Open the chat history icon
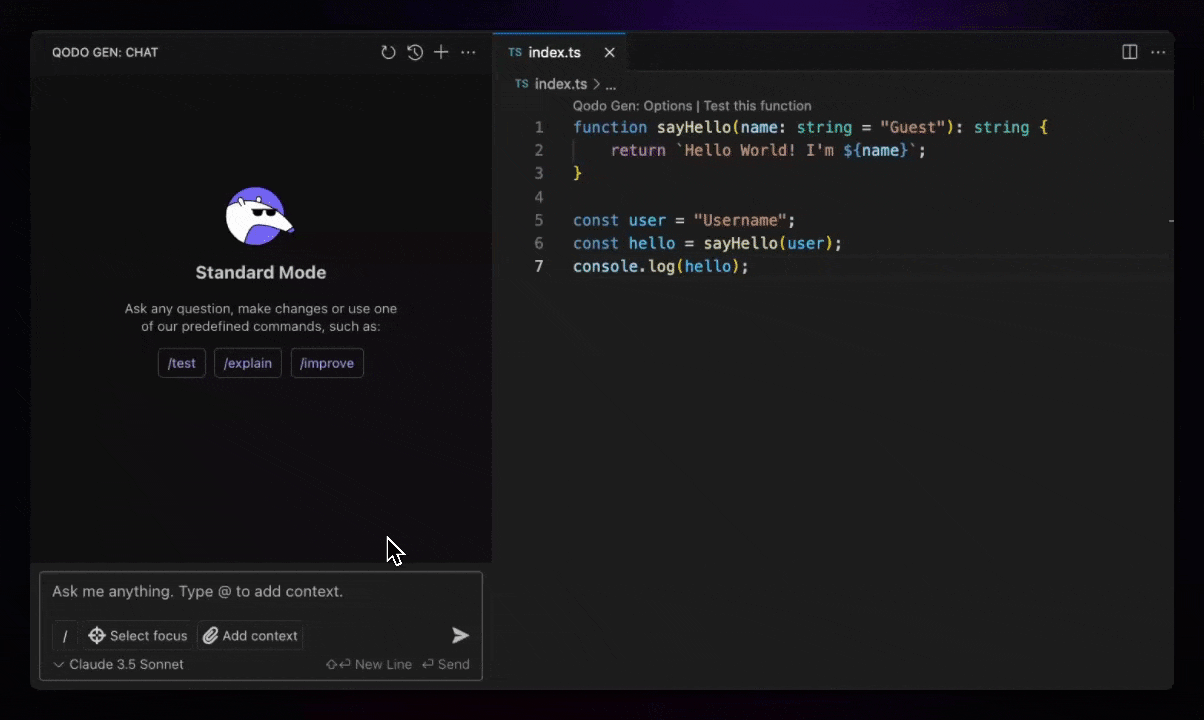 415,52
